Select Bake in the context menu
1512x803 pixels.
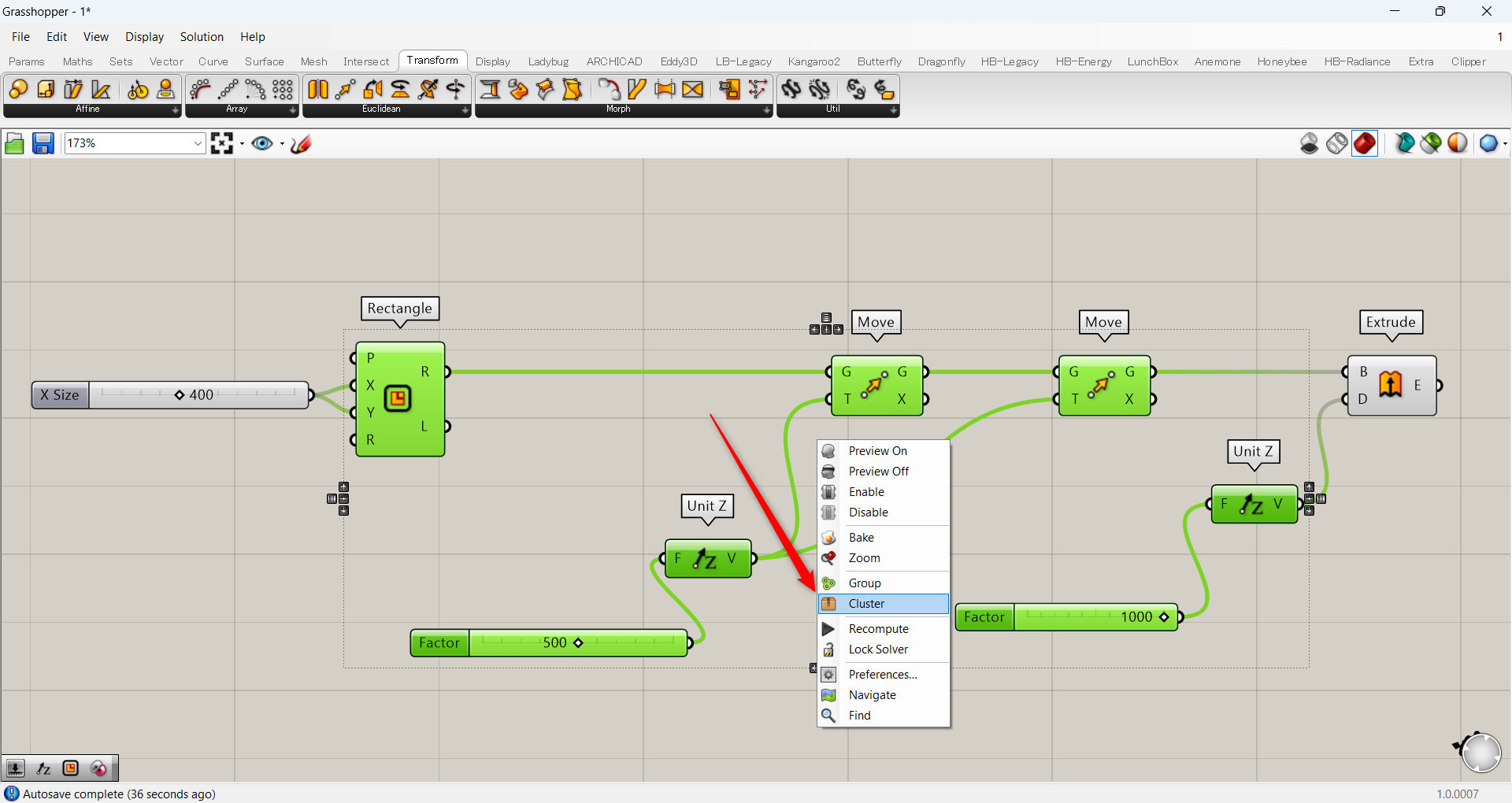(x=861, y=538)
